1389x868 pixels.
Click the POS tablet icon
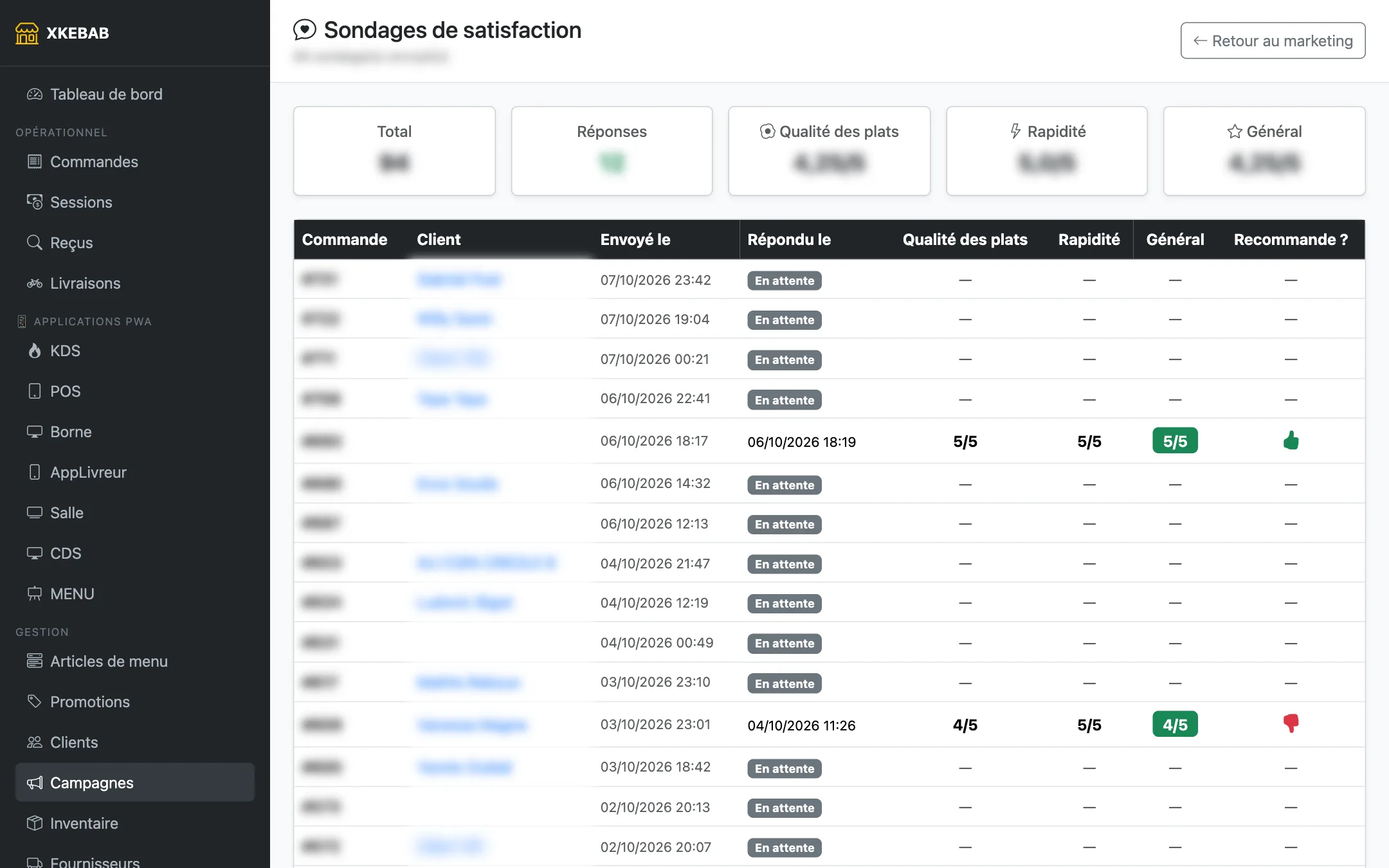point(35,391)
